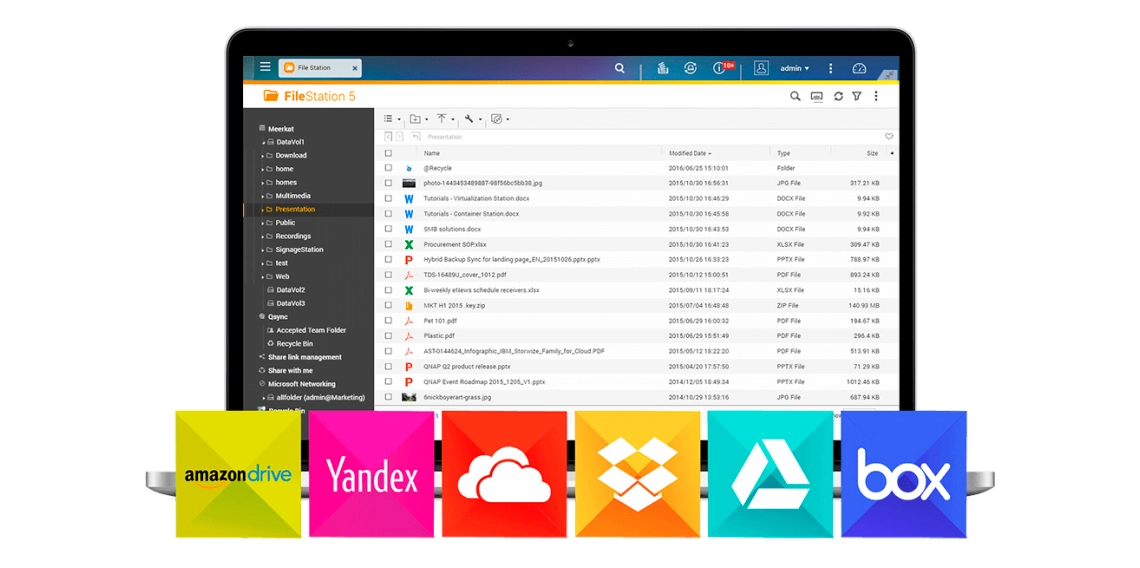Expand the Recordings folder tree arrow

262,236
